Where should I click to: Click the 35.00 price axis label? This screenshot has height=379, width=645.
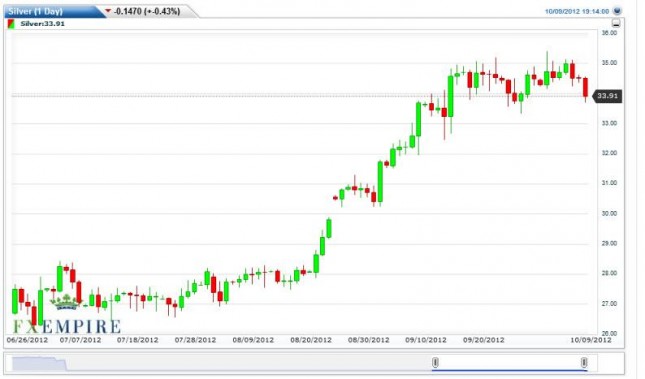pos(609,63)
